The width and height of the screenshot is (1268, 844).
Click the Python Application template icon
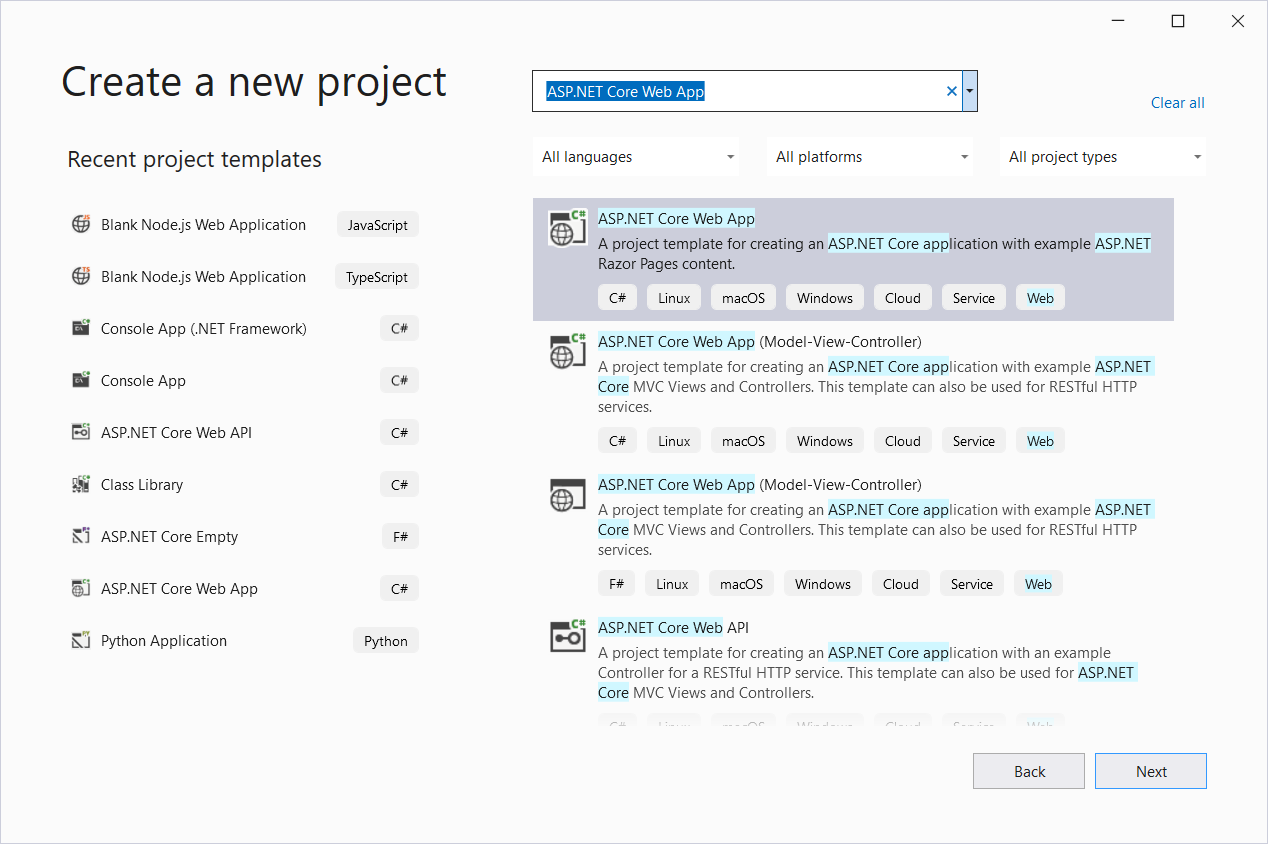(81, 640)
